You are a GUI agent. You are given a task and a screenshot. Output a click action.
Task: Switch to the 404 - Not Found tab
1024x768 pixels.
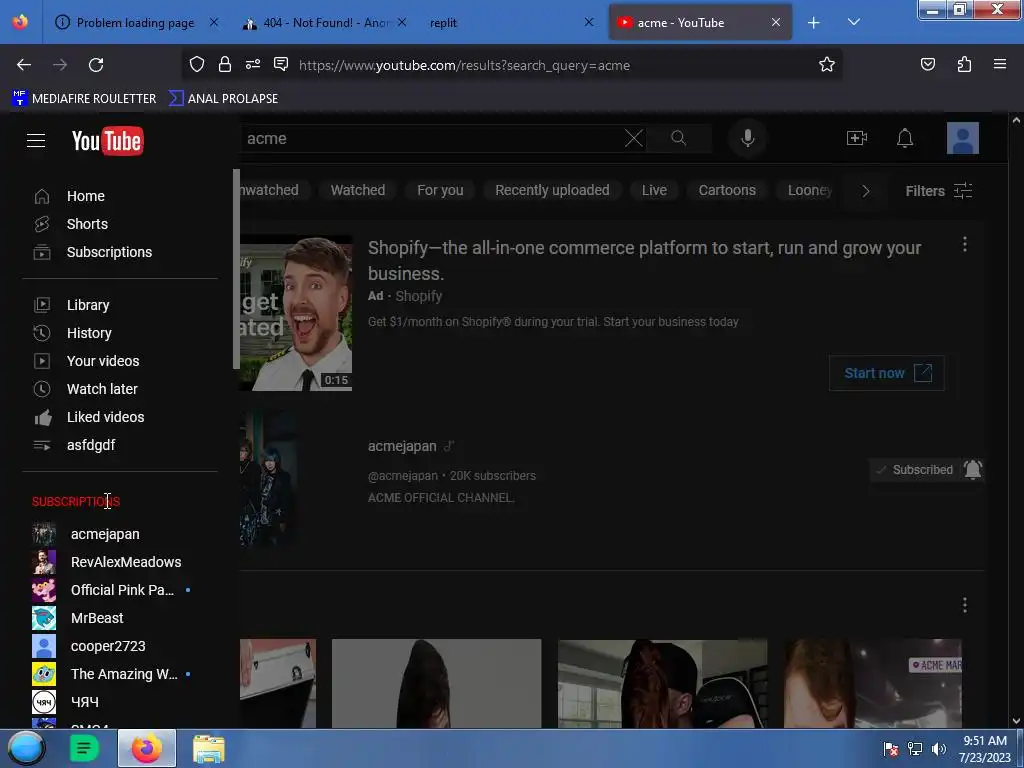click(325, 23)
